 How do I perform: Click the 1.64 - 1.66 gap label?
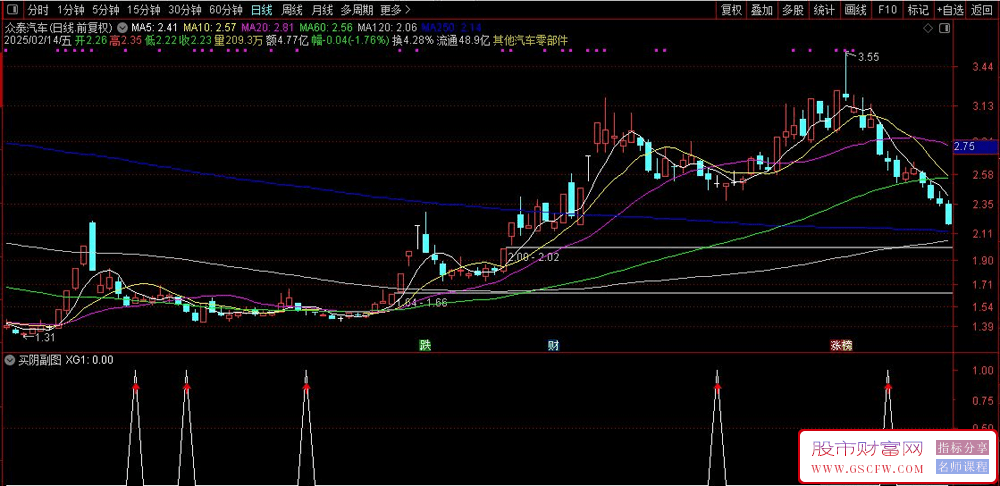coord(422,302)
